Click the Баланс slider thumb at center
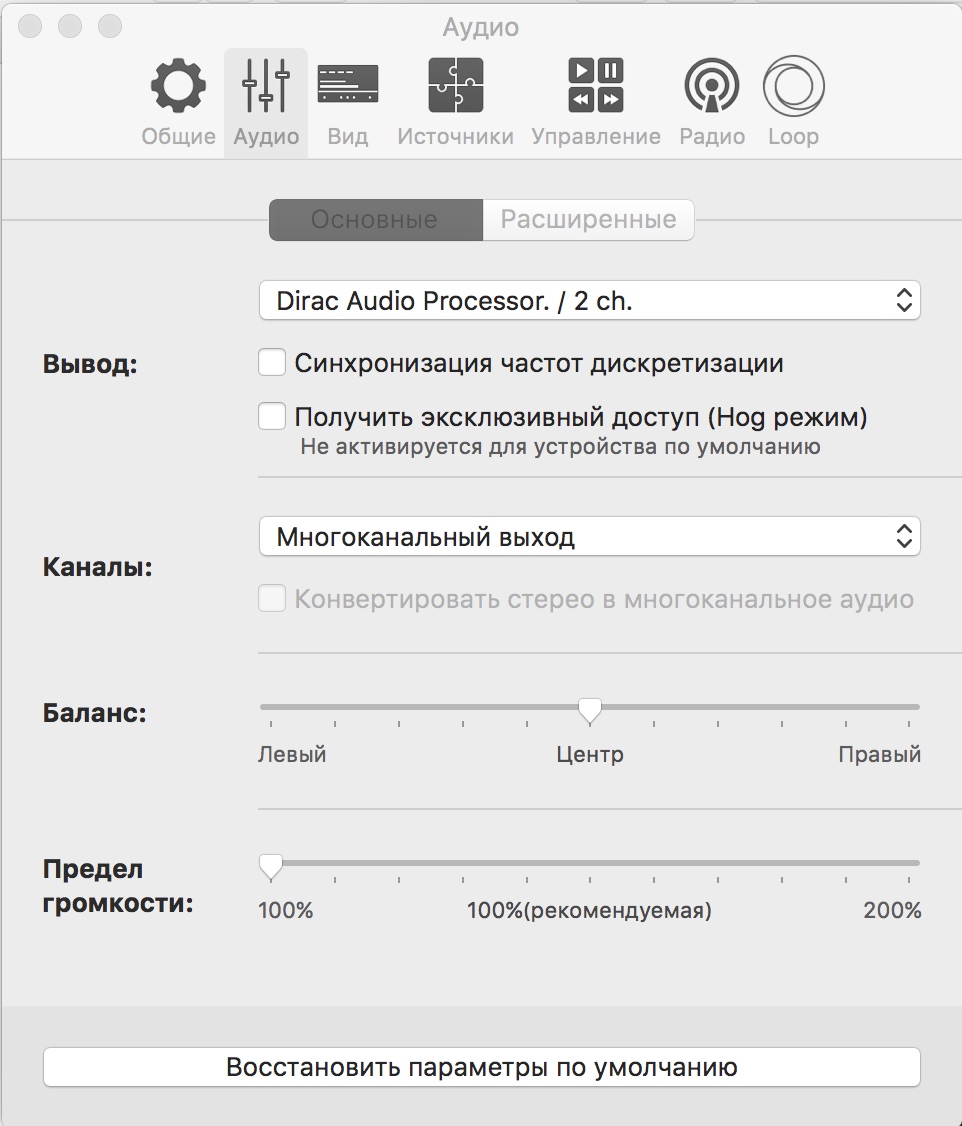 coord(590,710)
